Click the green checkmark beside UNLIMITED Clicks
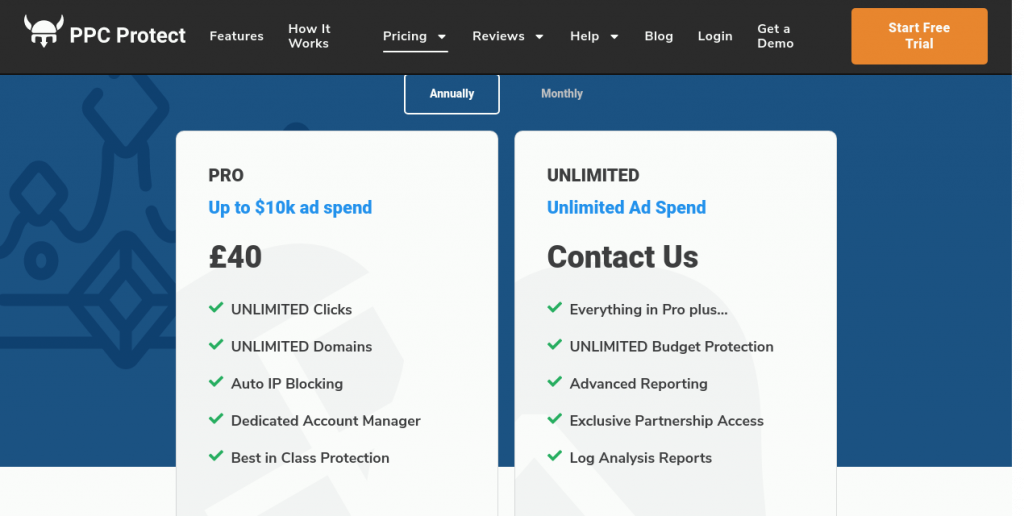This screenshot has width=1024, height=516. (216, 308)
